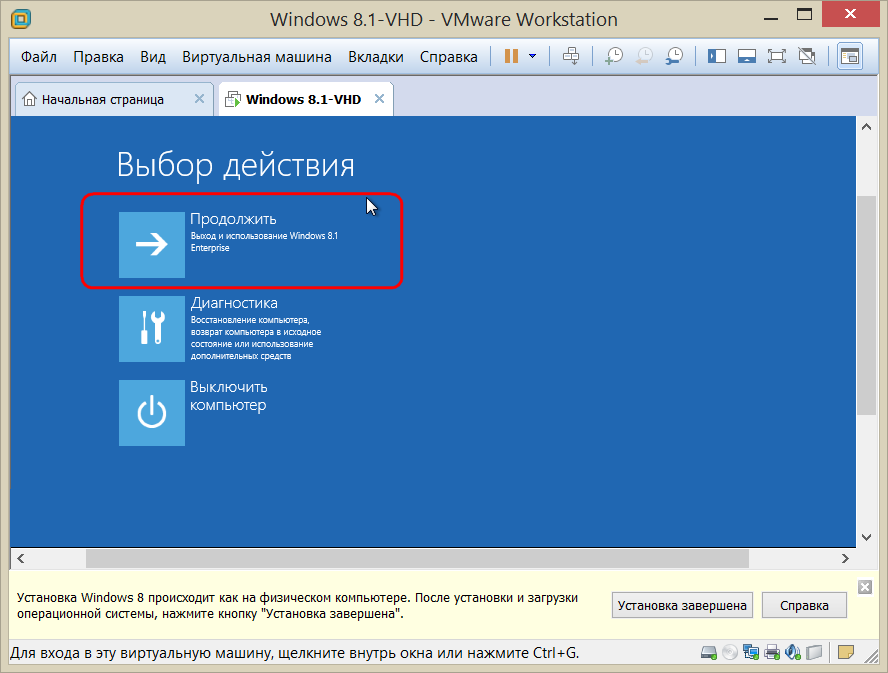Click the hard disk status icon
This screenshot has height=673, width=888.
coord(708,653)
